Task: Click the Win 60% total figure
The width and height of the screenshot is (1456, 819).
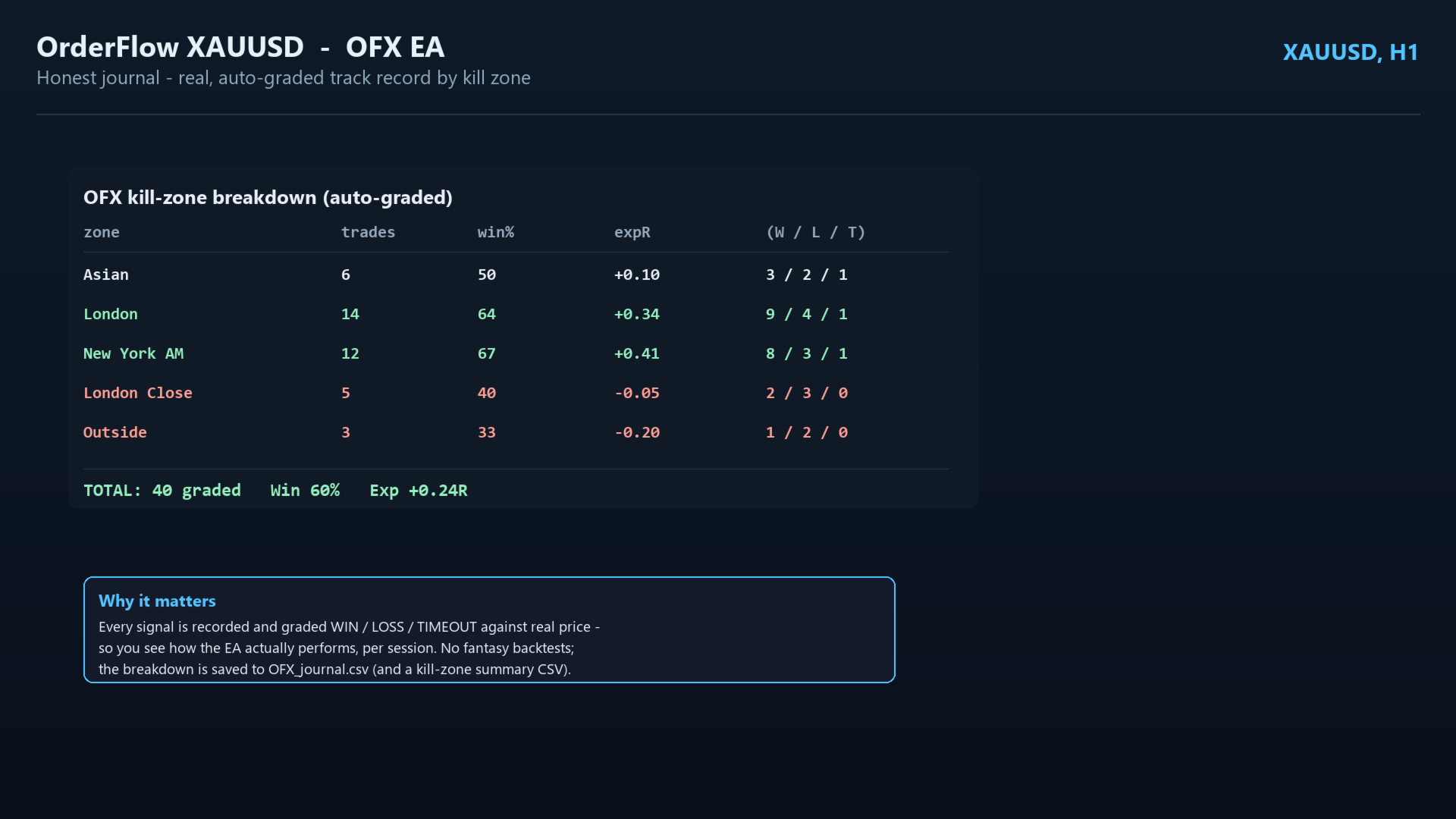Action: (305, 491)
